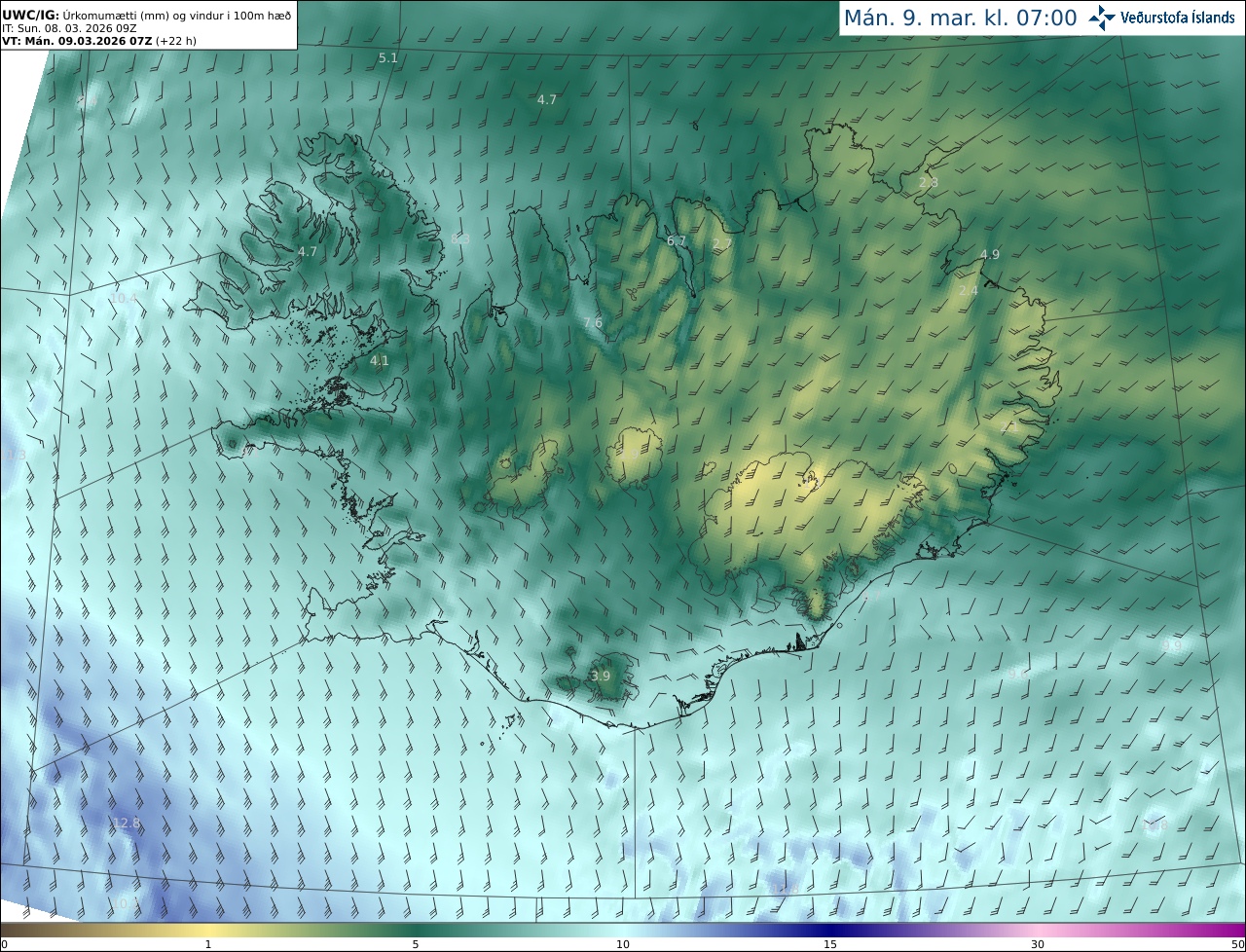Click the 3.9 value near the south coast

601,676
